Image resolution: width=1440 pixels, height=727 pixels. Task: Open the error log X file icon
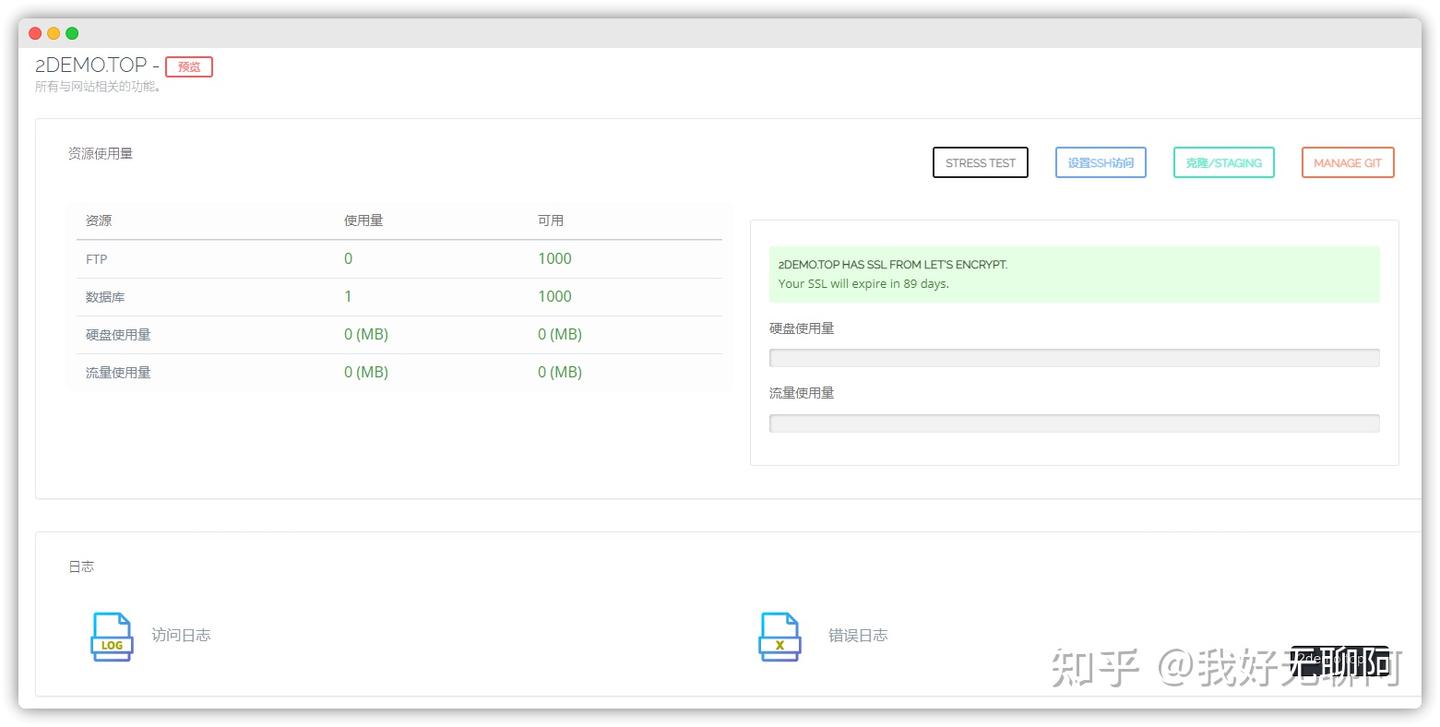(x=779, y=637)
